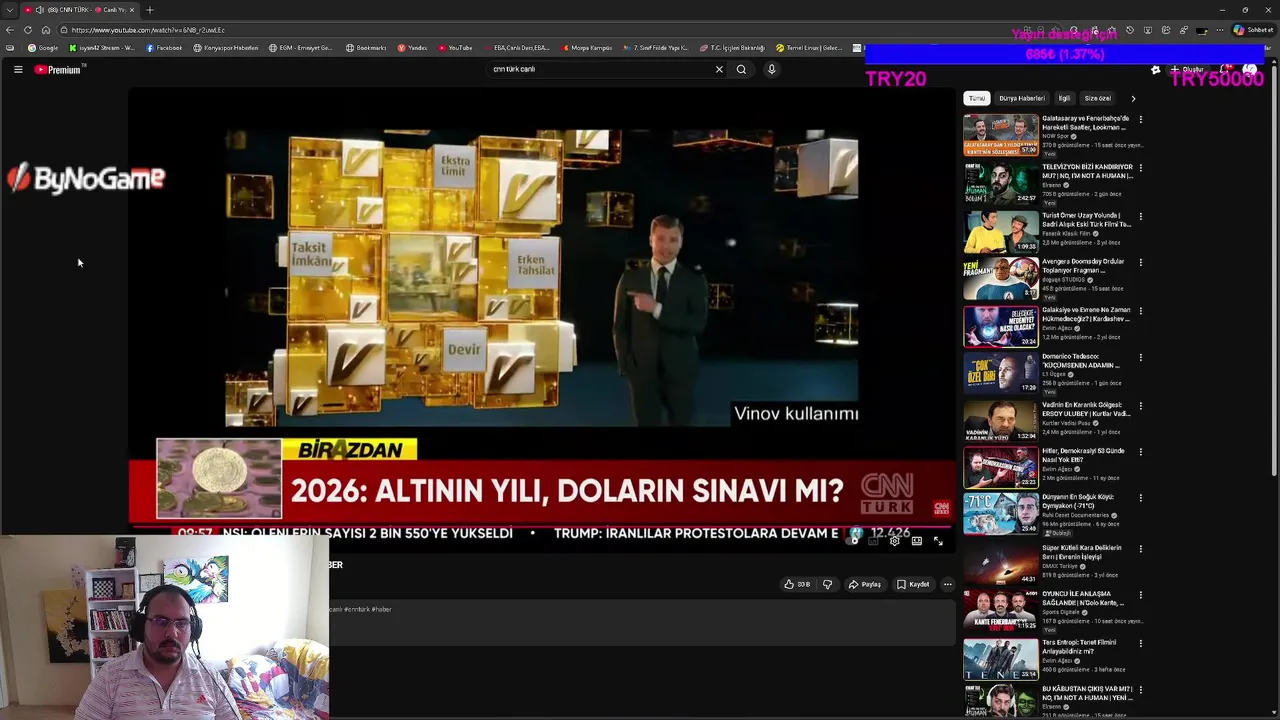Image resolution: width=1280 pixels, height=720 pixels.
Task: Open a new browser tab
Action: tap(150, 10)
